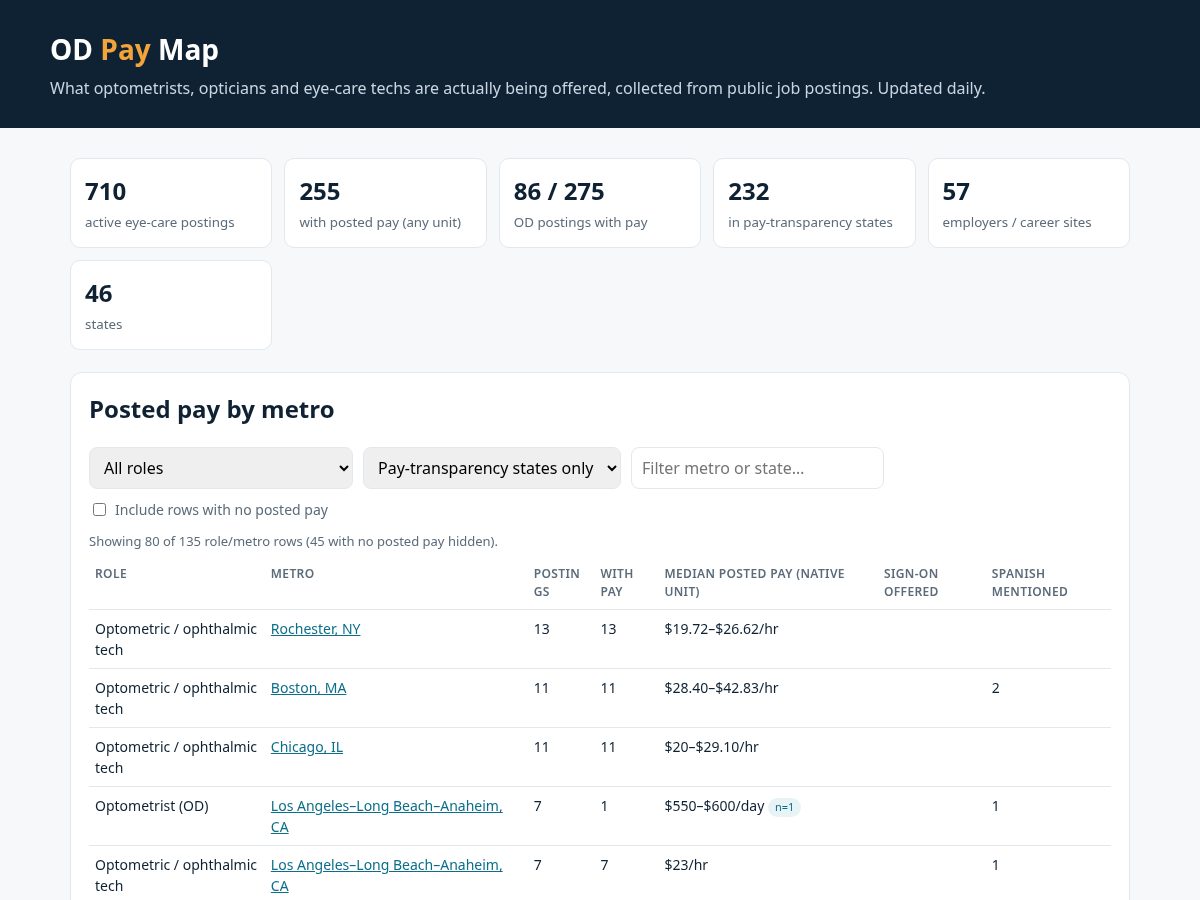Click the 255 with posted pay card
This screenshot has height=900, width=1200.
coord(385,203)
